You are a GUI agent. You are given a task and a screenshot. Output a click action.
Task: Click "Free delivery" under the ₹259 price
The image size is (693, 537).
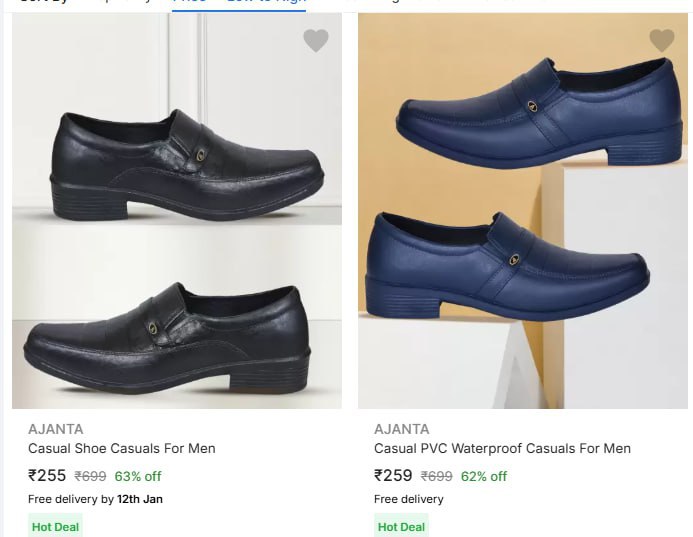[x=409, y=499]
